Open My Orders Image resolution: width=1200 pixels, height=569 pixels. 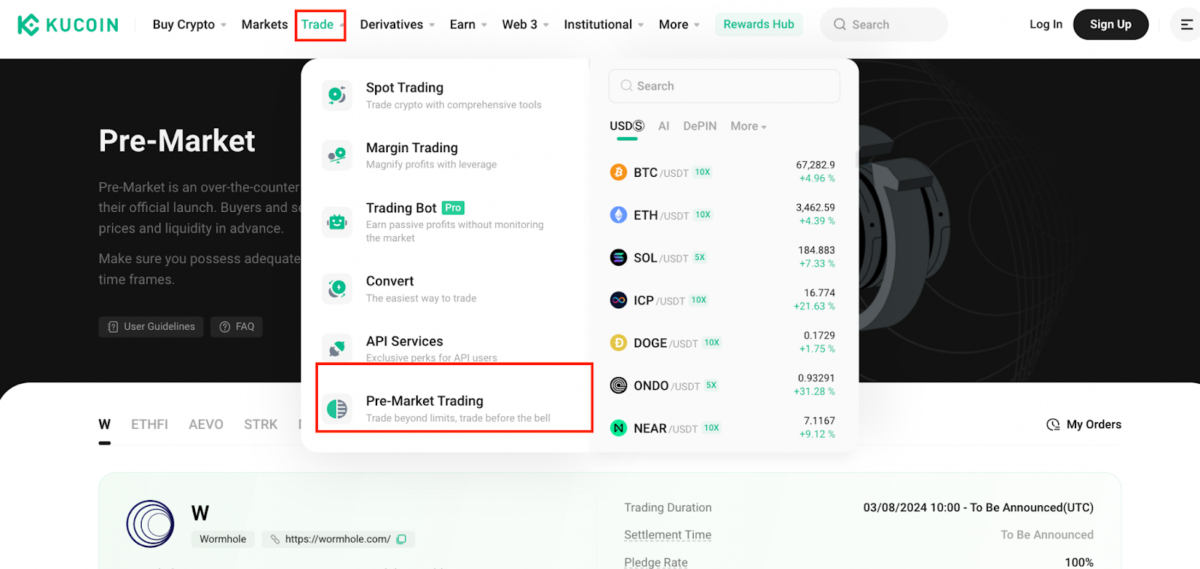point(1084,425)
